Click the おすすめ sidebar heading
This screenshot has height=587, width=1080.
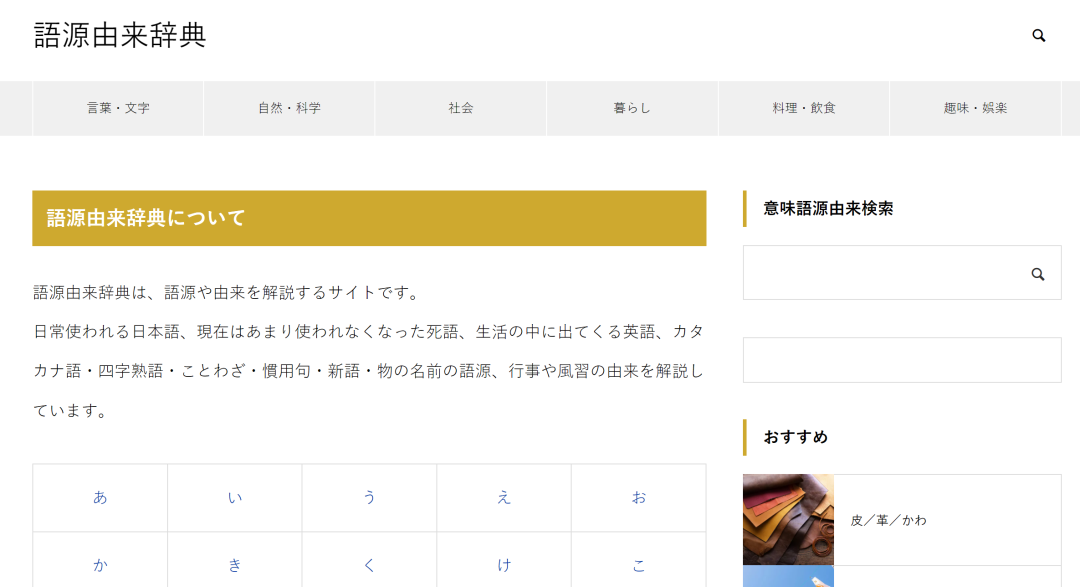point(796,437)
